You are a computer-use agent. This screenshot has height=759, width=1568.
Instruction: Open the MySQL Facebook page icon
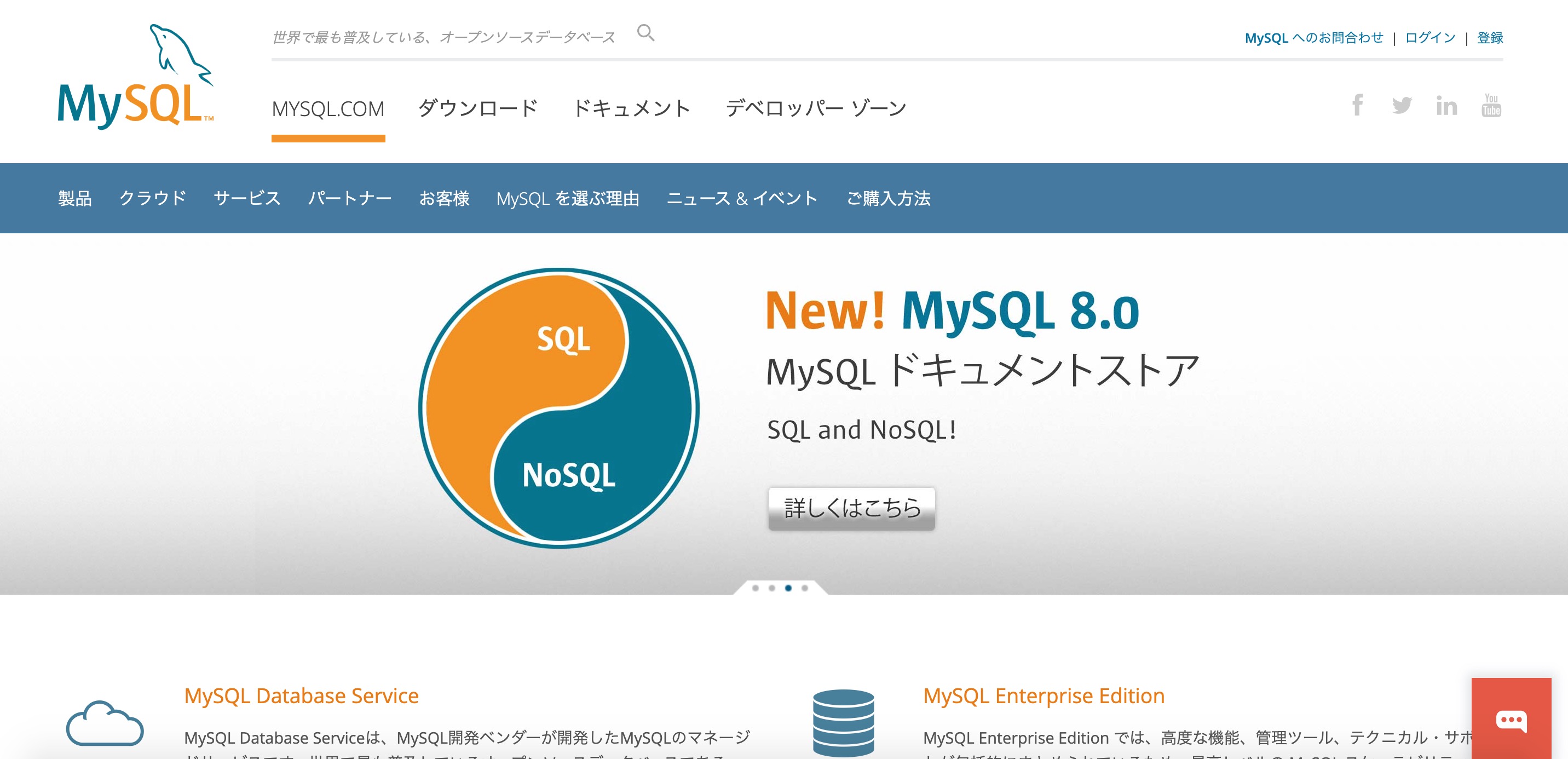click(1357, 106)
